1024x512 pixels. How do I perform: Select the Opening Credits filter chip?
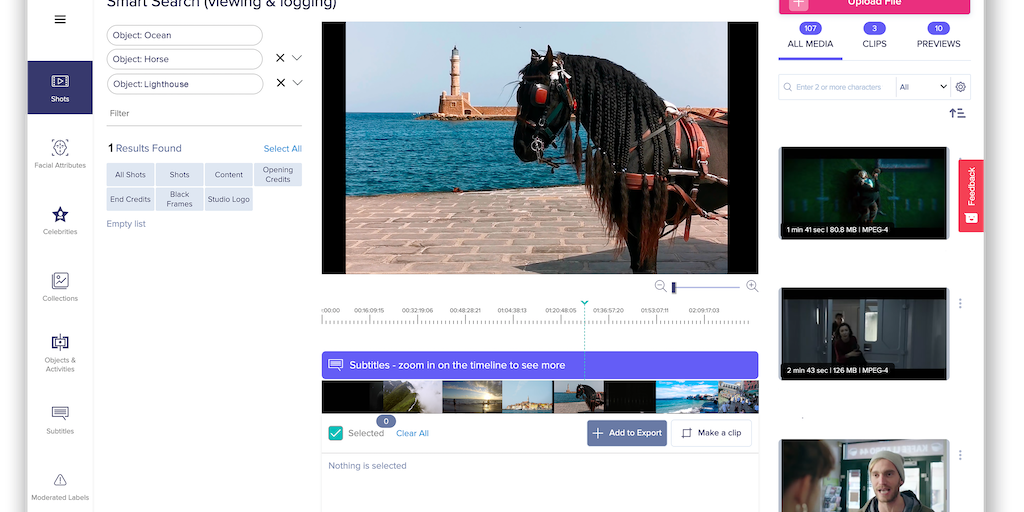[278, 174]
